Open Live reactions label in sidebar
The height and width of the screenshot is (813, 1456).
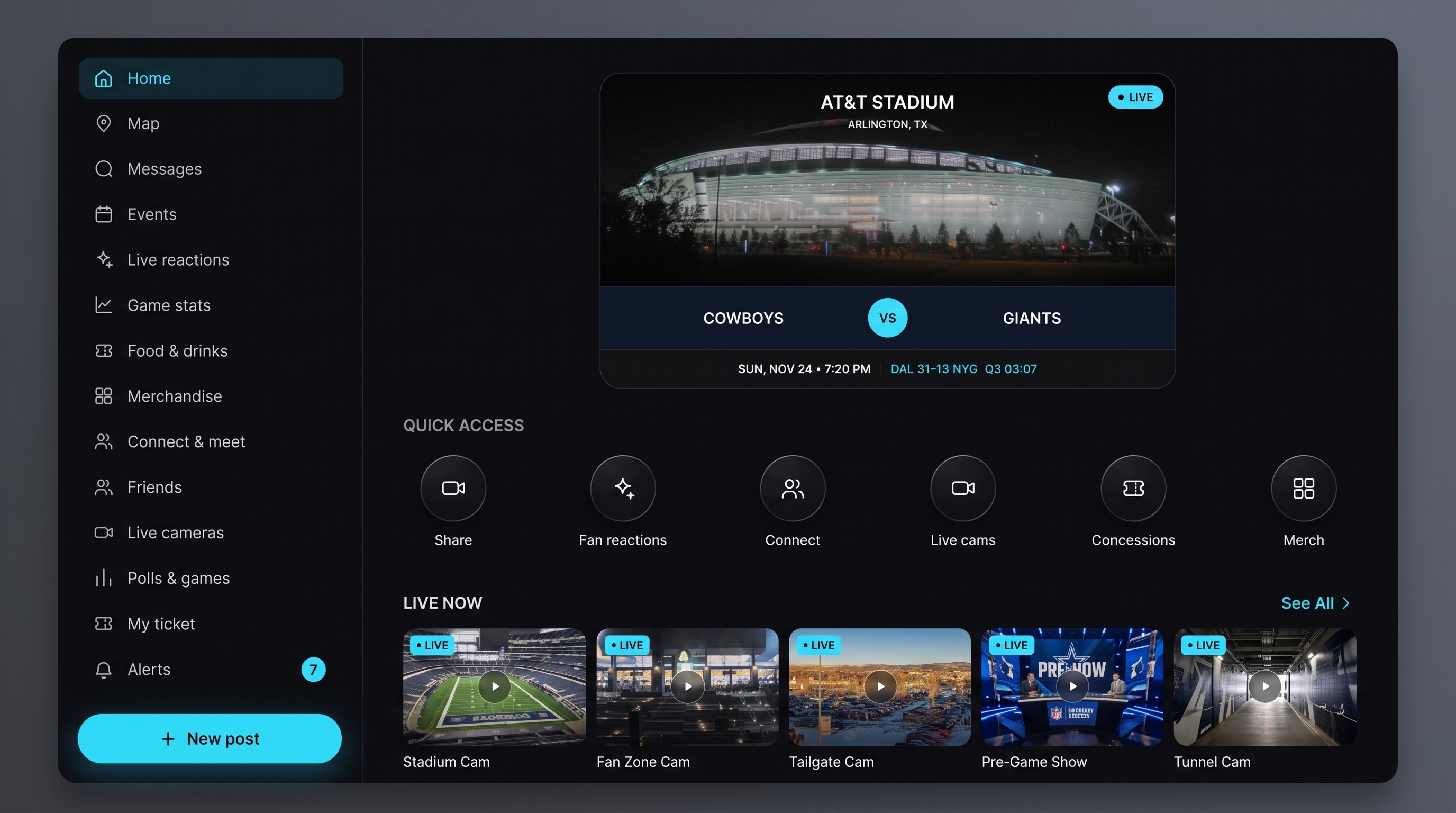pyautogui.click(x=179, y=260)
